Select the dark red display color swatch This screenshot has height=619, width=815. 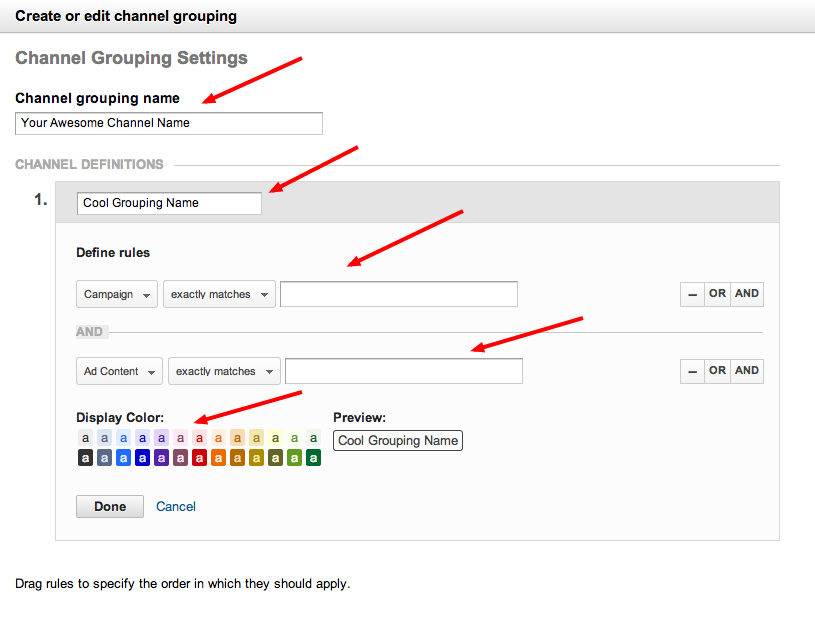pos(199,458)
